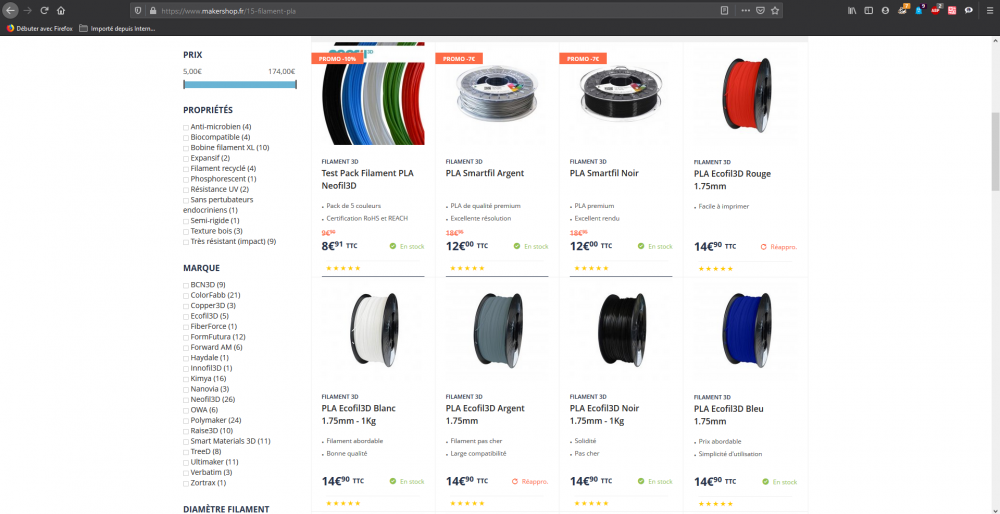Open the 'Importé depuis Intern...' bookmarks folder

point(117,28)
